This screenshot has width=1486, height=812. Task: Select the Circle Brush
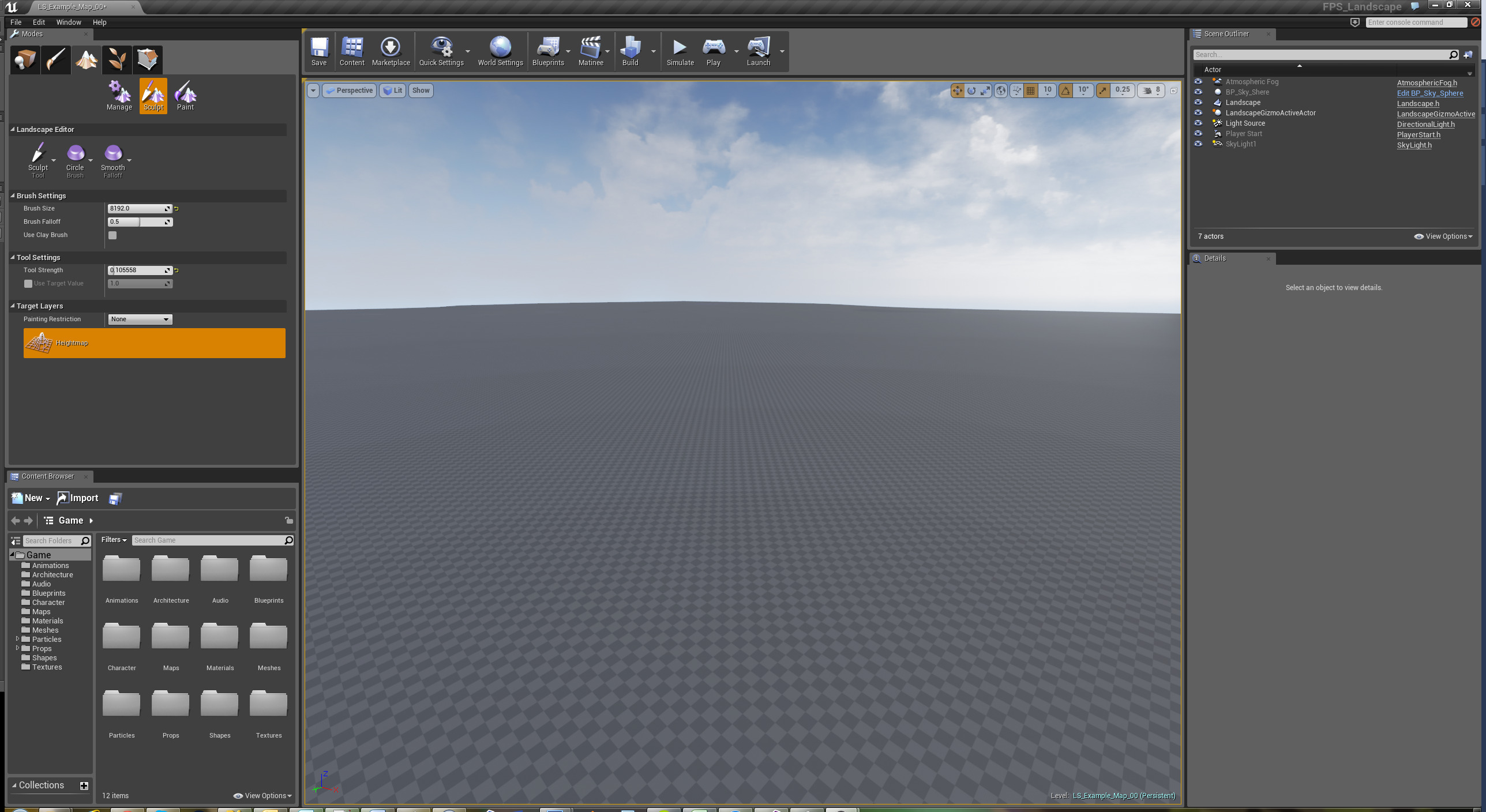click(x=75, y=157)
